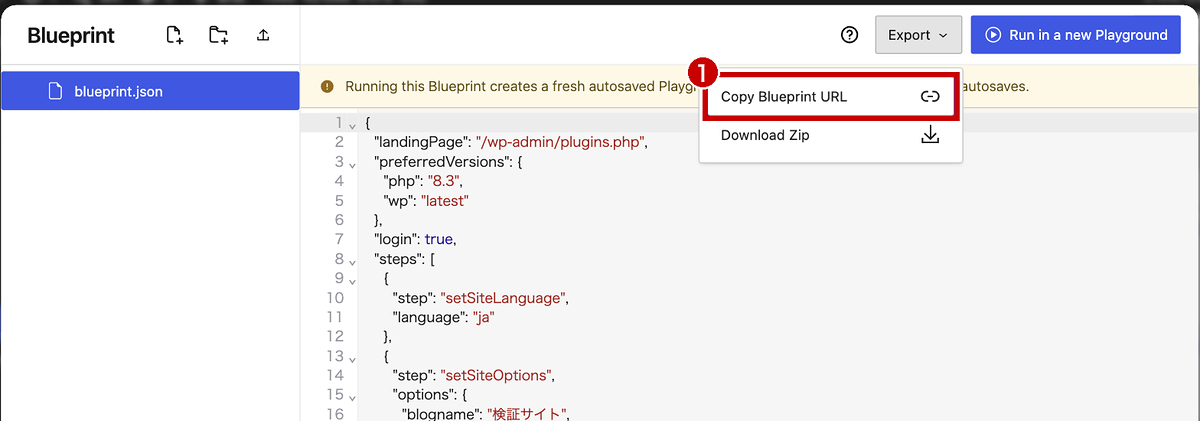
Task: Click the link icon beside Copy Blueprint URL
Action: coord(930,97)
